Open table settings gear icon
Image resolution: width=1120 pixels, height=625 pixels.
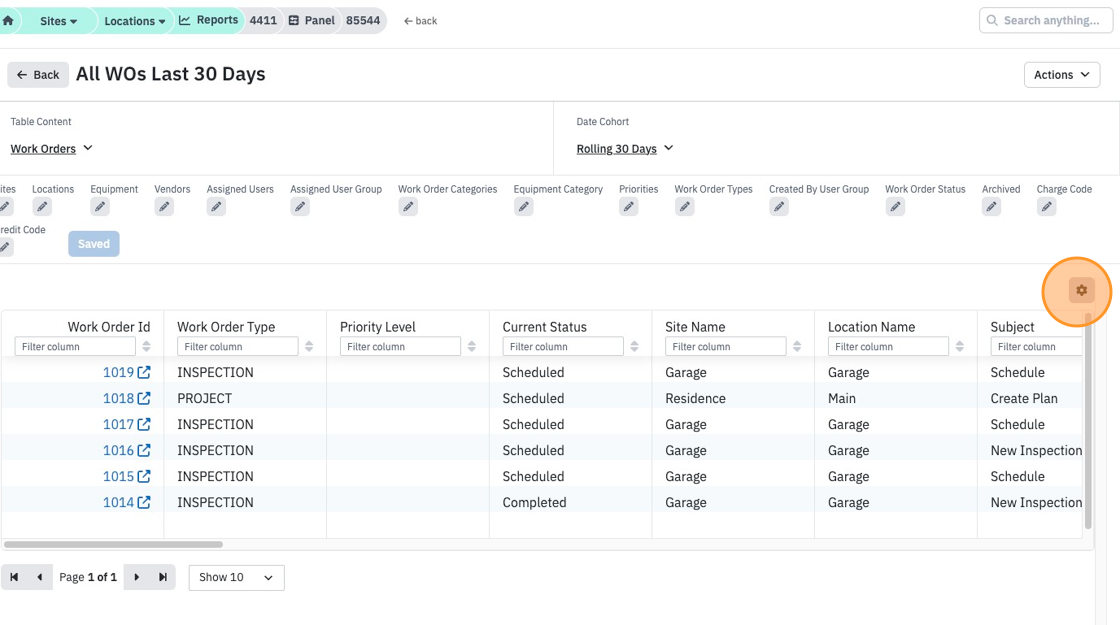click(x=1081, y=291)
